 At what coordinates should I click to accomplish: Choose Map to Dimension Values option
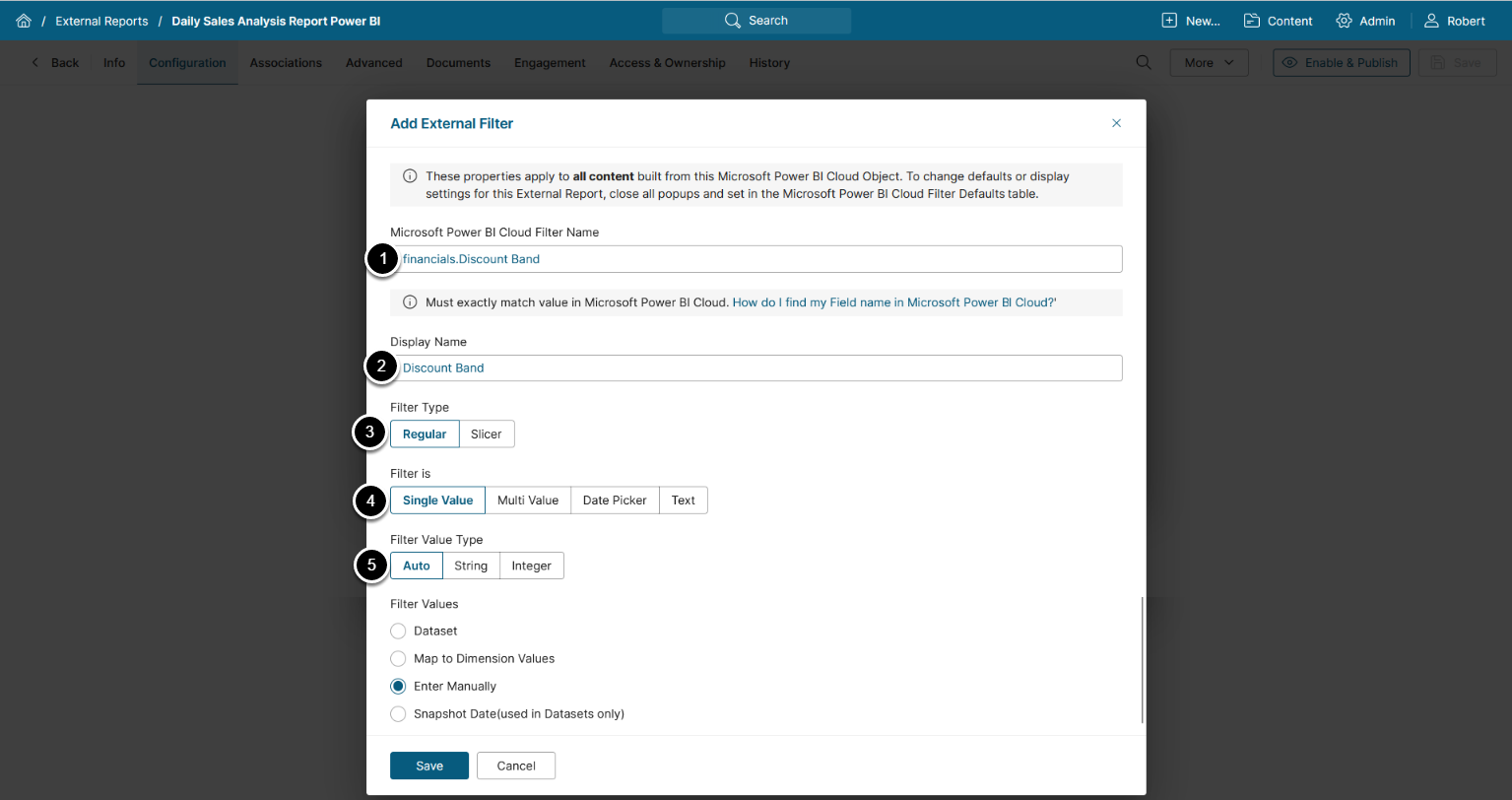398,658
